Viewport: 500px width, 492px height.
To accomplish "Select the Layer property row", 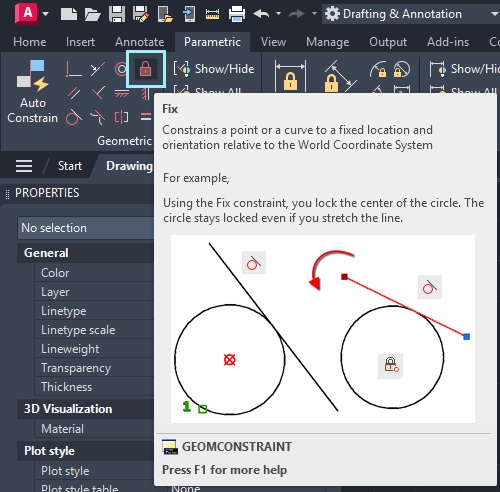I will [x=95, y=292].
